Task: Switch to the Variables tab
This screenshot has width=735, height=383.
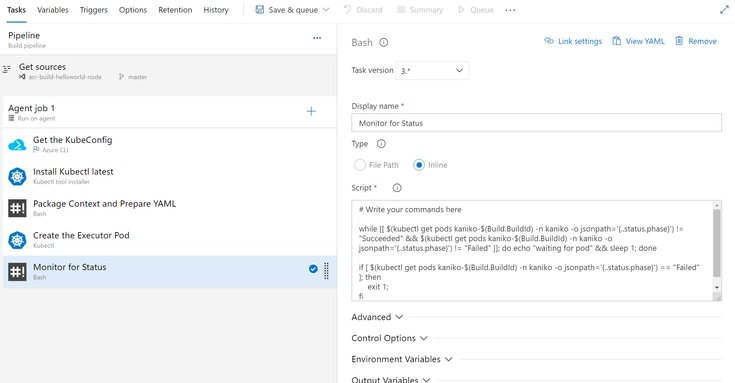Action: click(x=52, y=10)
